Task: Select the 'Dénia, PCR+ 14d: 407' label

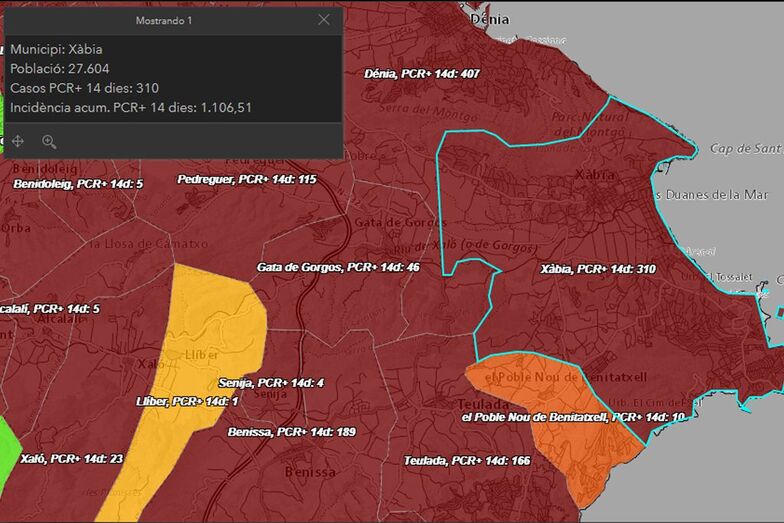Action: (422, 74)
